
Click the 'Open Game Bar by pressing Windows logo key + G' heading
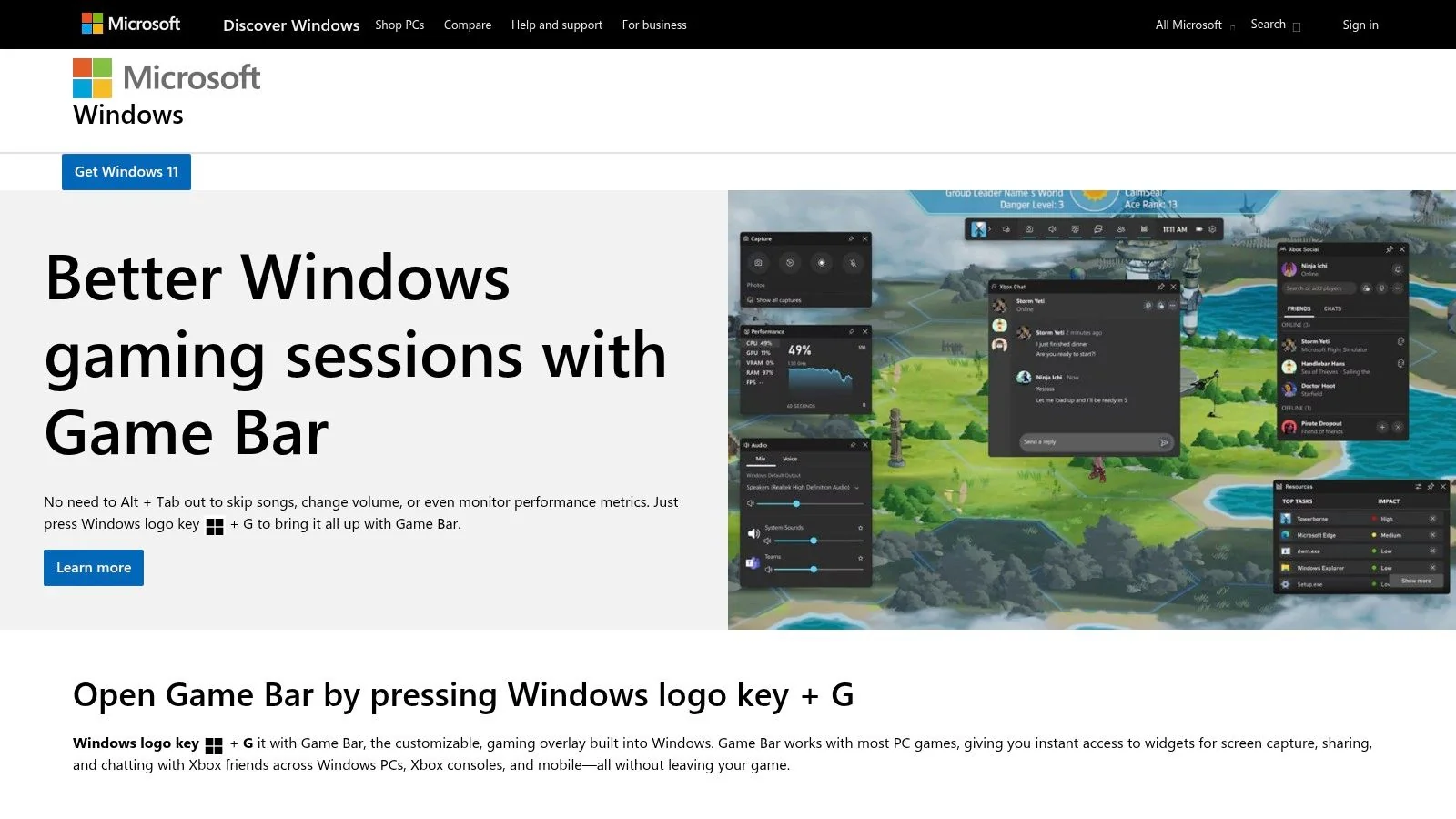463,694
